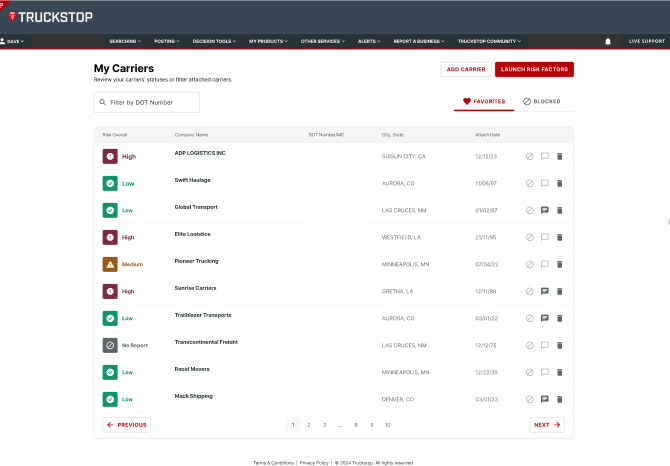Open the Dave user account dropdown

[x=15, y=41]
